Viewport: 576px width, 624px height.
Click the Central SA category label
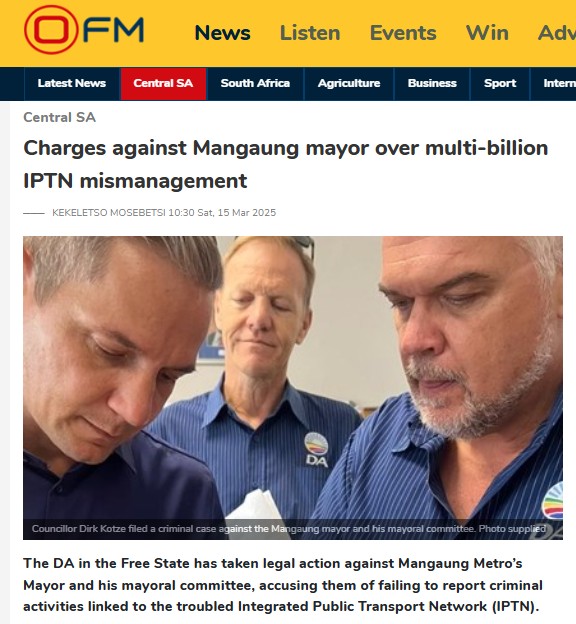tap(59, 117)
